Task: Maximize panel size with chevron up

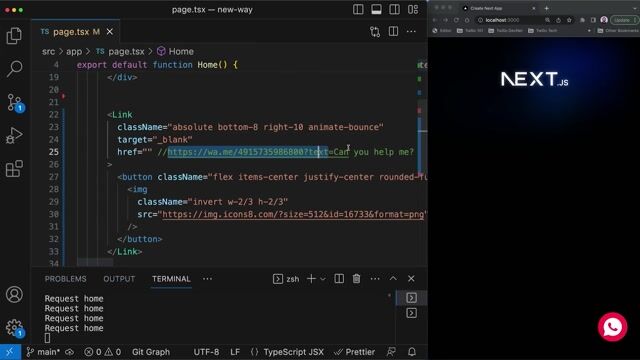Action: 393,278
